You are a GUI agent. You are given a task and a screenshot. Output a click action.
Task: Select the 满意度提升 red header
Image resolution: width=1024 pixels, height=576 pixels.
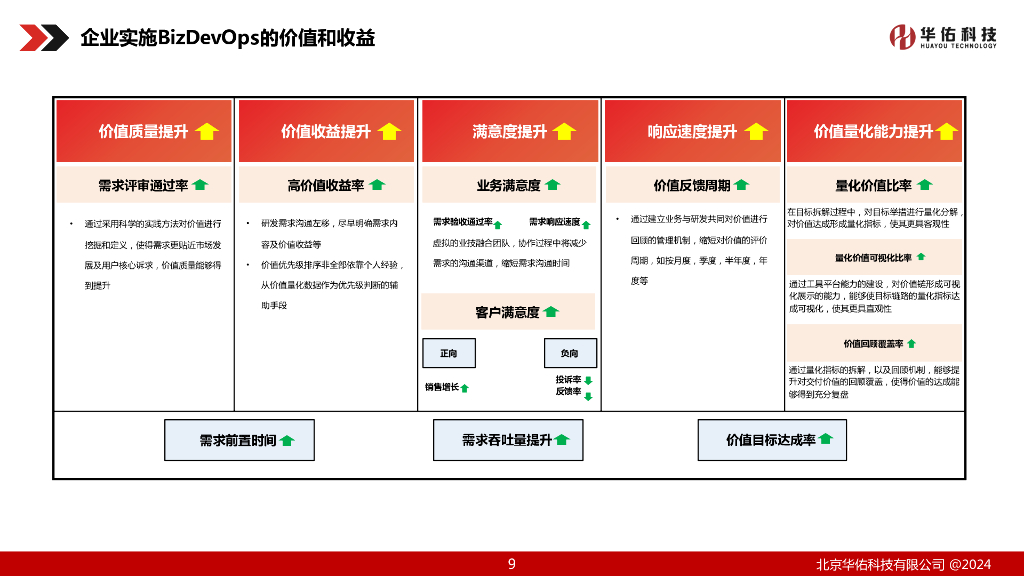pos(510,131)
